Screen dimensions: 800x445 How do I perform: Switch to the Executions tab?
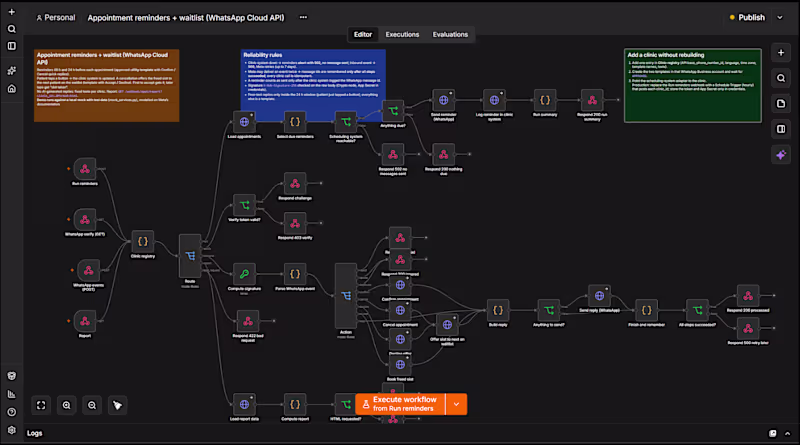[x=402, y=34]
